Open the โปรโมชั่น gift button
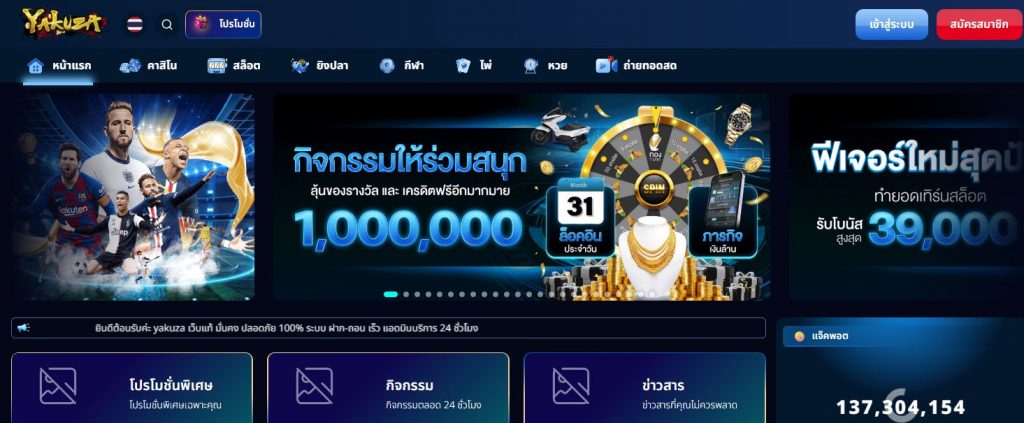Image resolution: width=1024 pixels, height=423 pixels. 223,24
